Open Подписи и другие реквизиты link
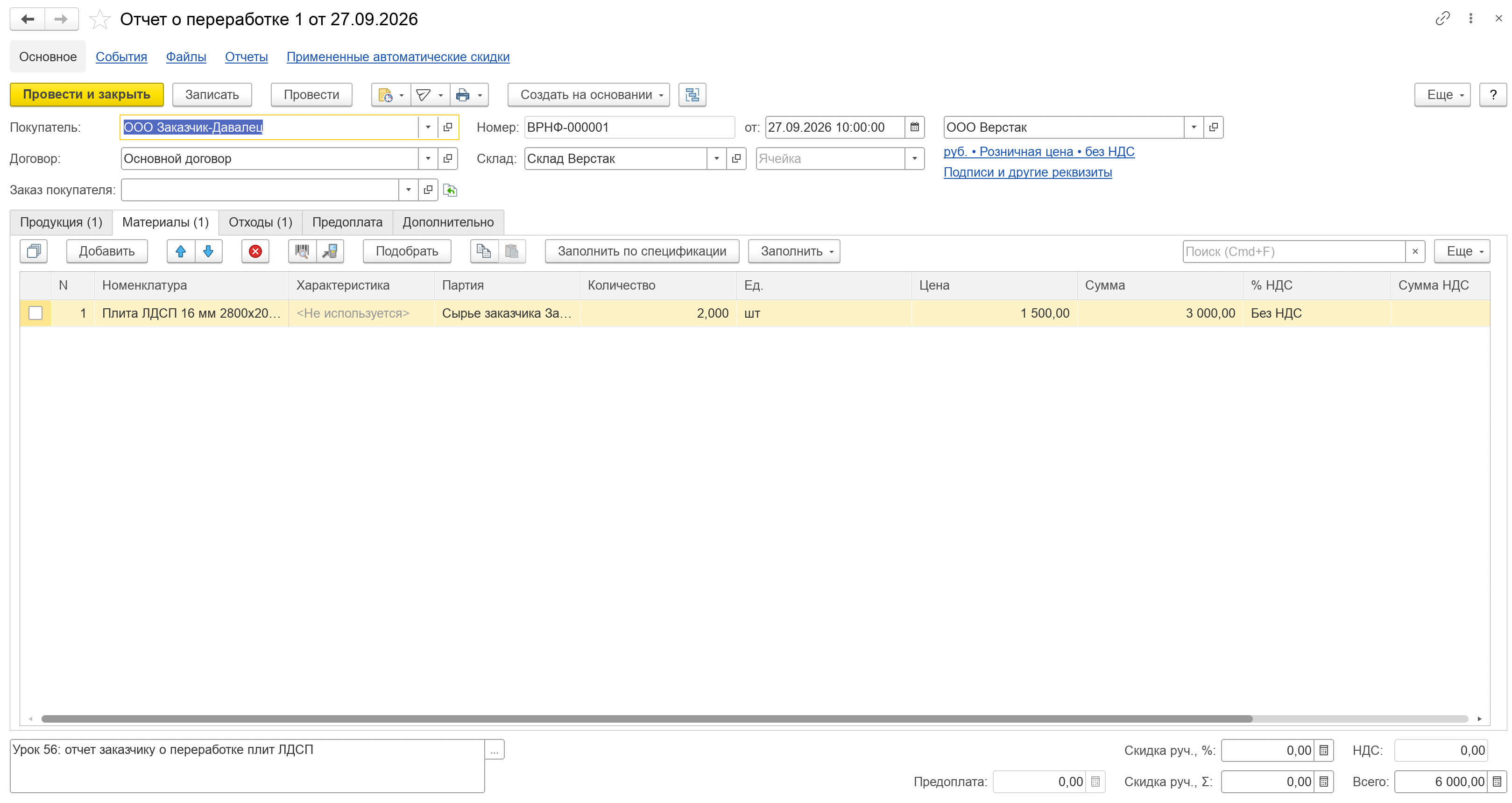 point(1028,172)
